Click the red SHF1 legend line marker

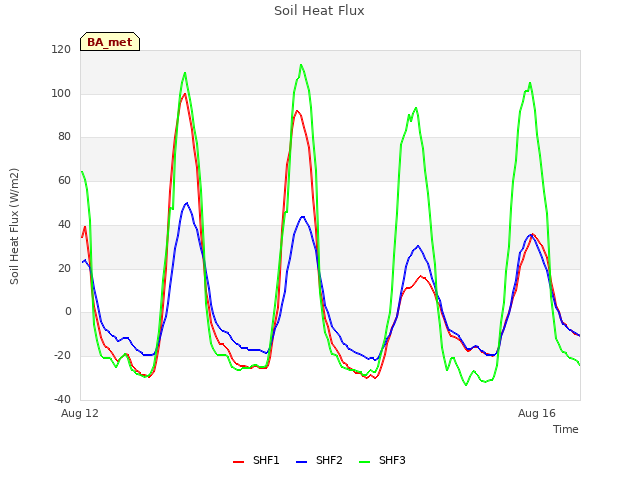click(x=238, y=462)
